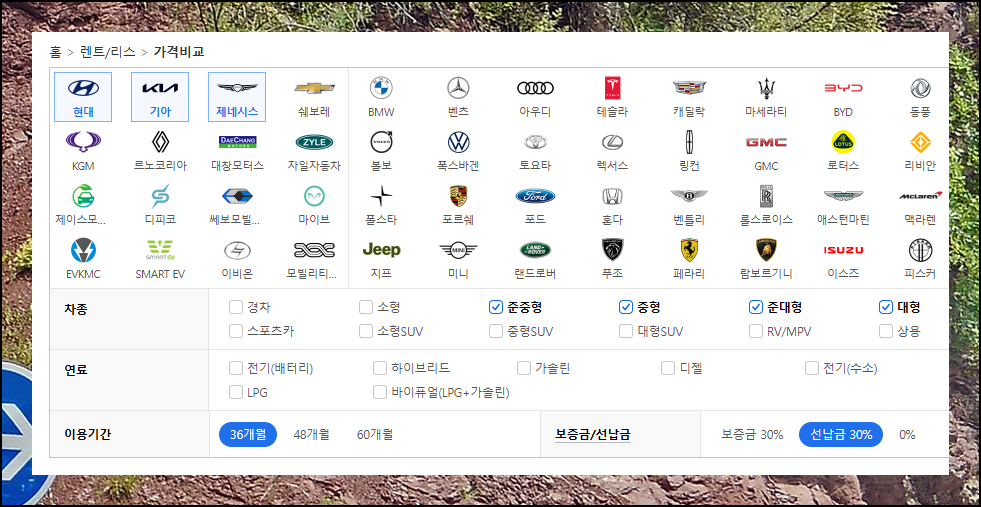Viewport: 981px width, 507px height.
Task: Enable the 소형SUV checkbox
Action: 365,331
